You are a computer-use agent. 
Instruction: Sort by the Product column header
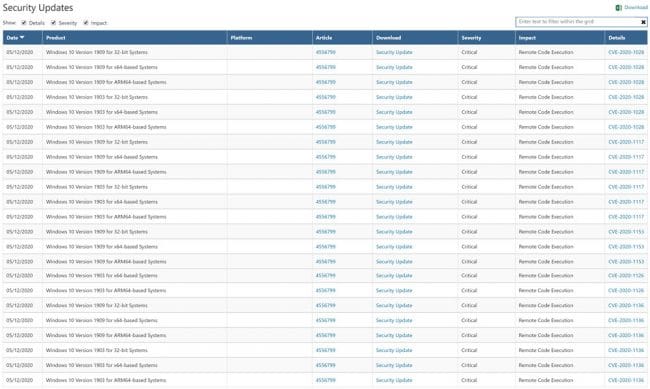(56, 38)
